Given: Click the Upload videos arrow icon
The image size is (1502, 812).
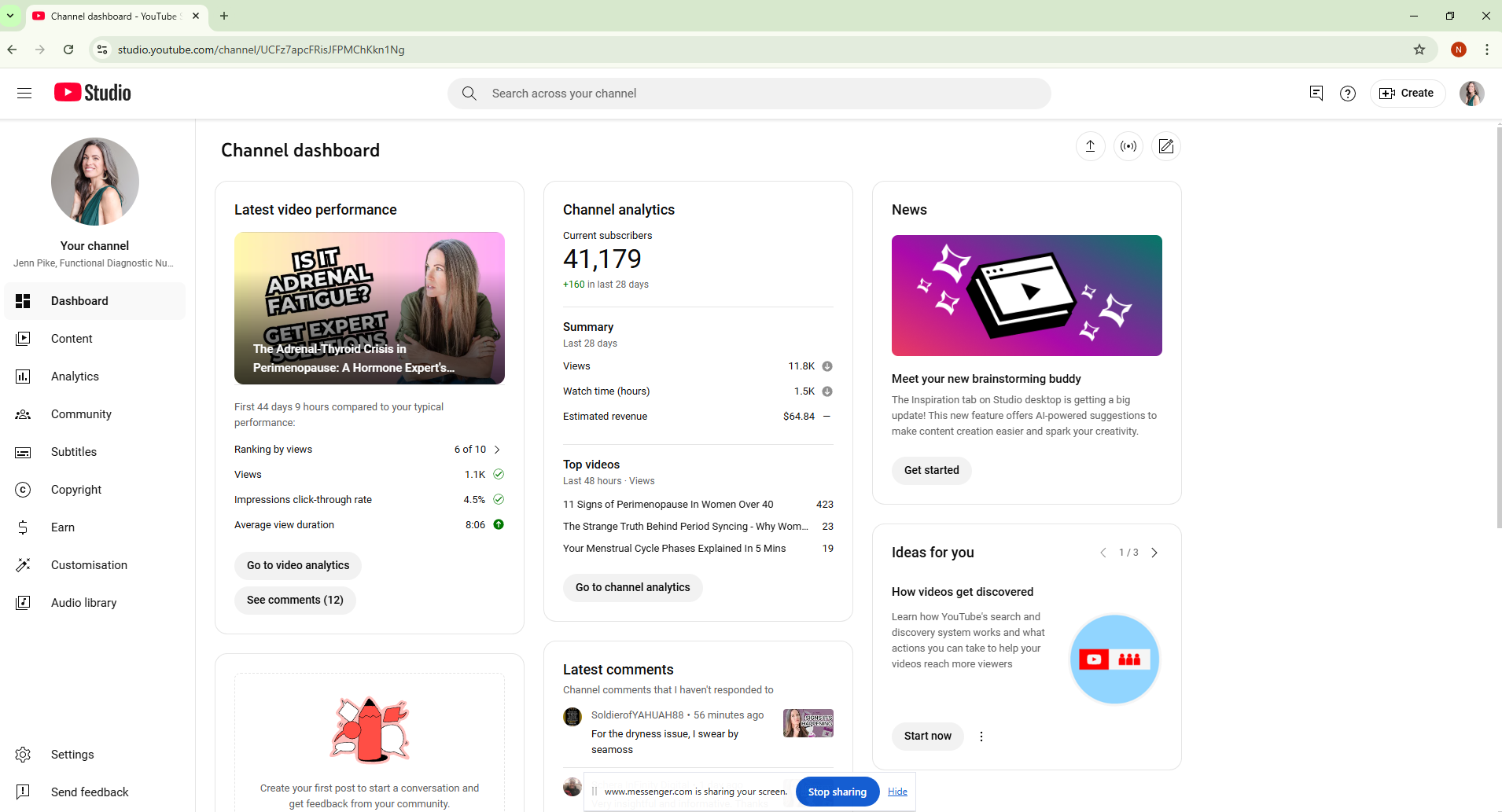Looking at the screenshot, I should 1091,146.
